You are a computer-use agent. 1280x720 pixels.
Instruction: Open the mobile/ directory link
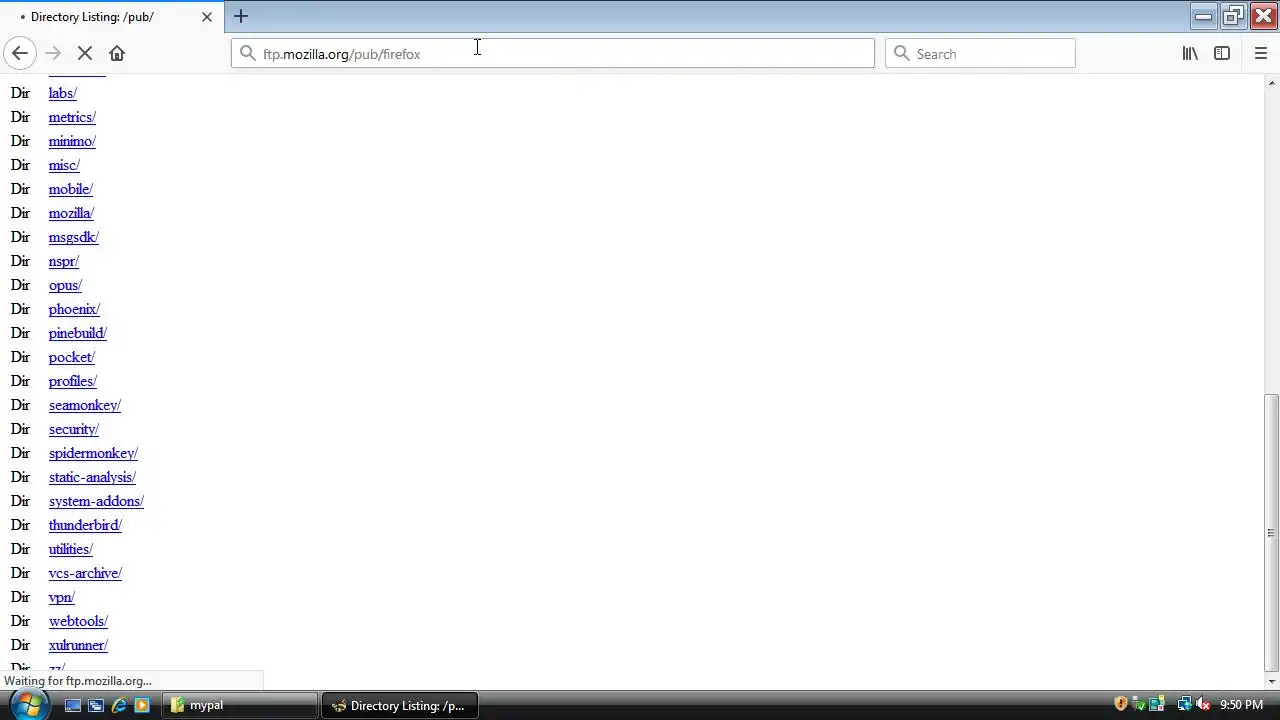71,189
